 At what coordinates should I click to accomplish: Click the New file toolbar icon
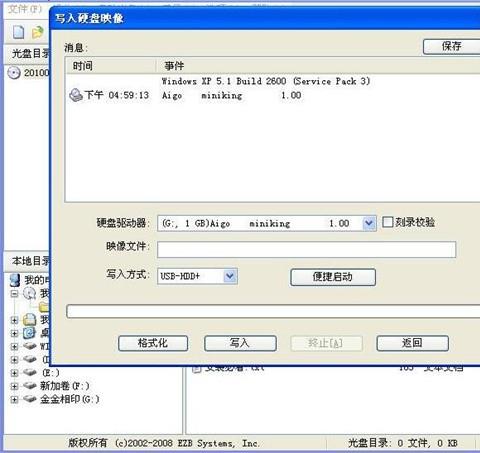(19, 32)
